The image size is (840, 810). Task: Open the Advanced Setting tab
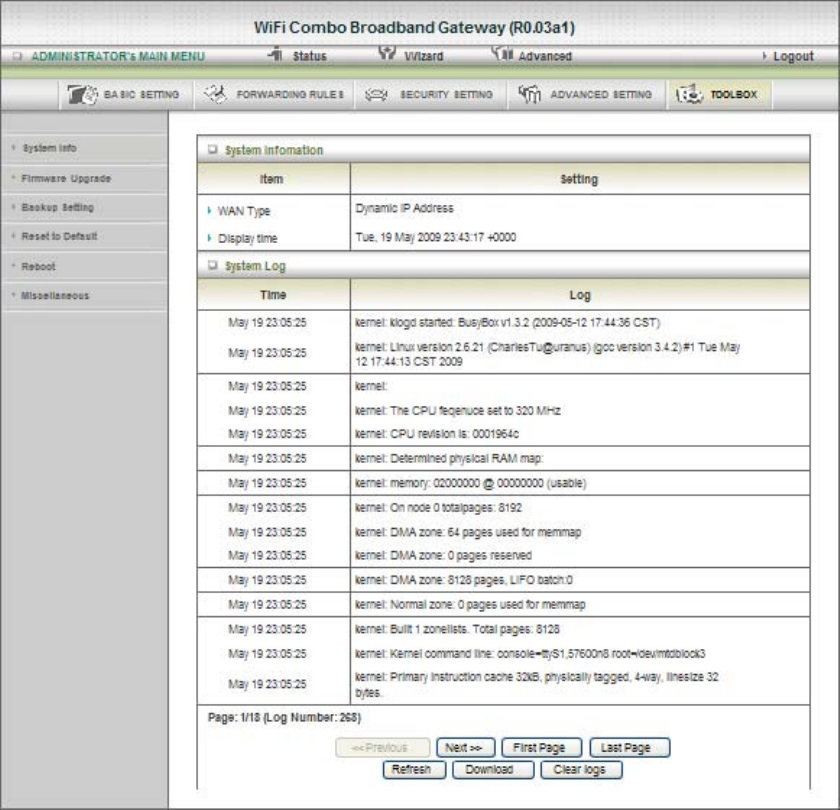[x=601, y=94]
